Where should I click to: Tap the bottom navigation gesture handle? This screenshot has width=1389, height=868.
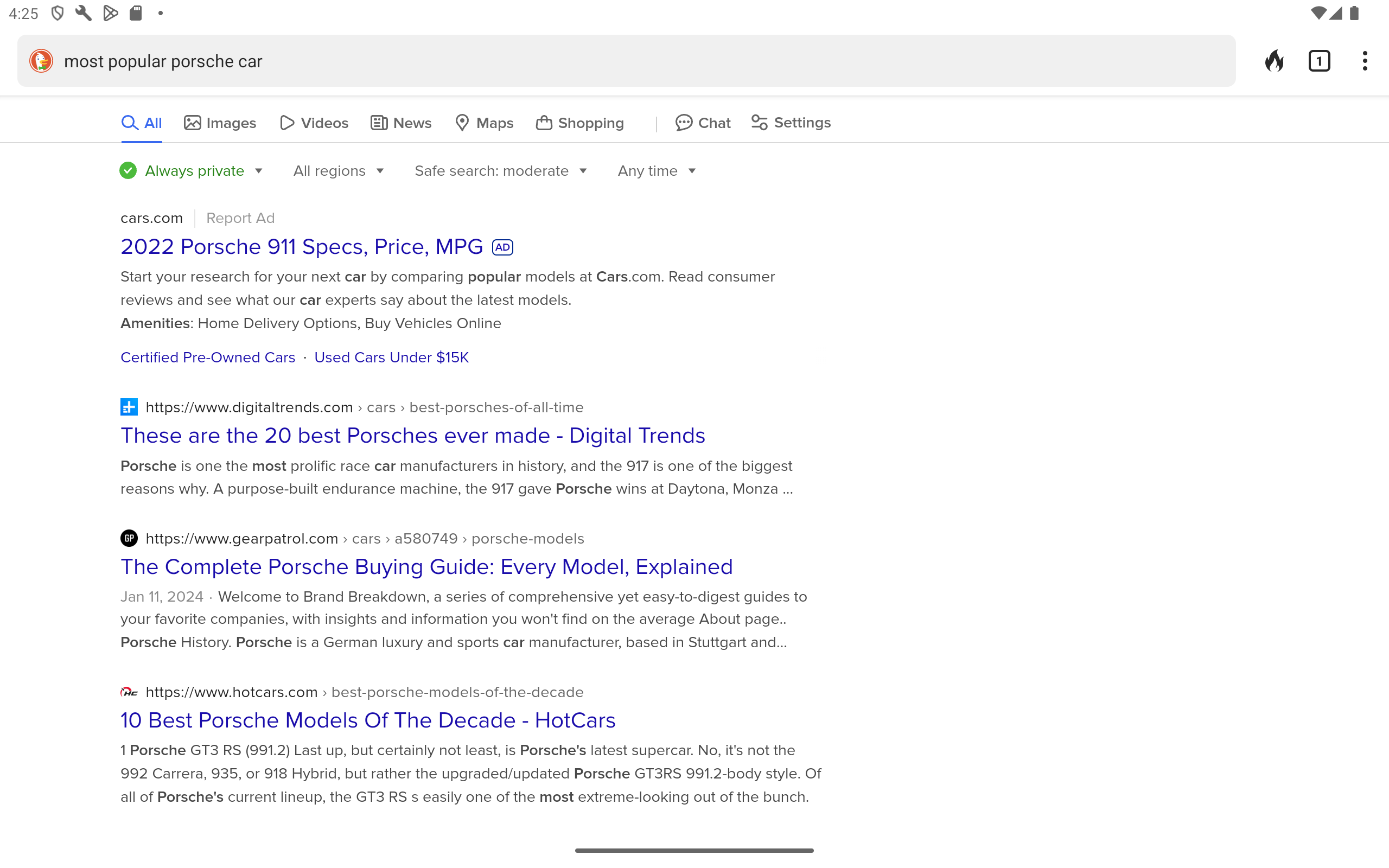click(694, 850)
